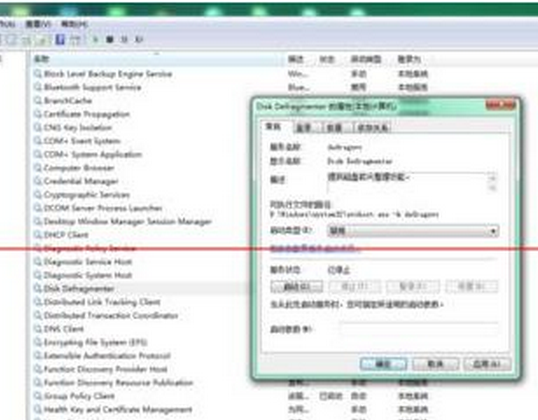Open the 恢复 (Recovery) tab

click(x=334, y=128)
